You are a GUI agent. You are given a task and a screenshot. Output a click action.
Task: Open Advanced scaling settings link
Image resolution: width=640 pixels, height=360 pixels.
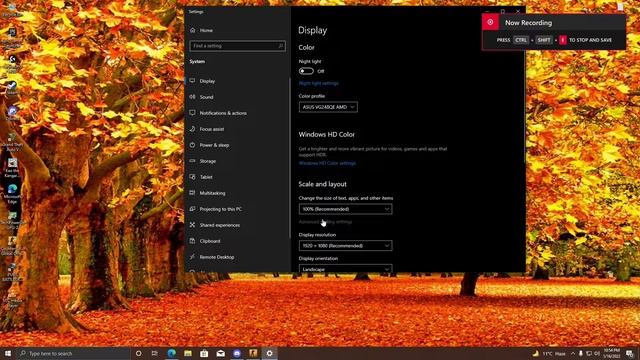tap(325, 222)
